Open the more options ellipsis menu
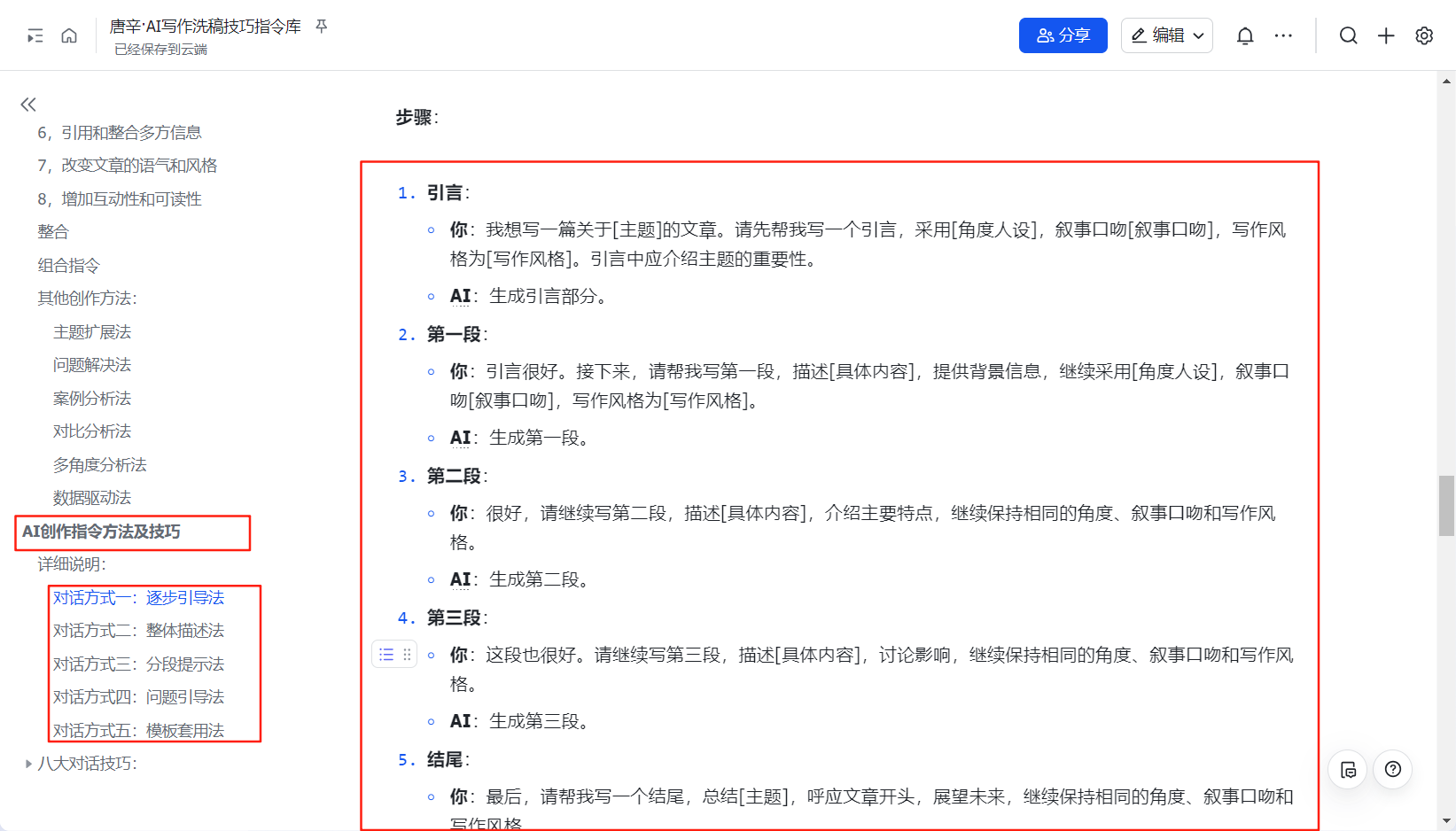 [x=1283, y=35]
